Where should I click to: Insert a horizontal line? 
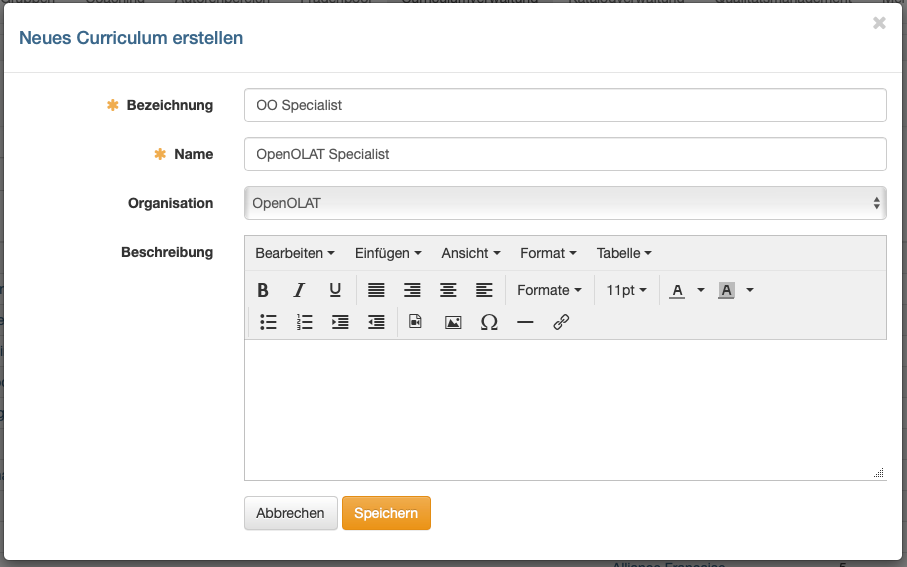click(525, 322)
